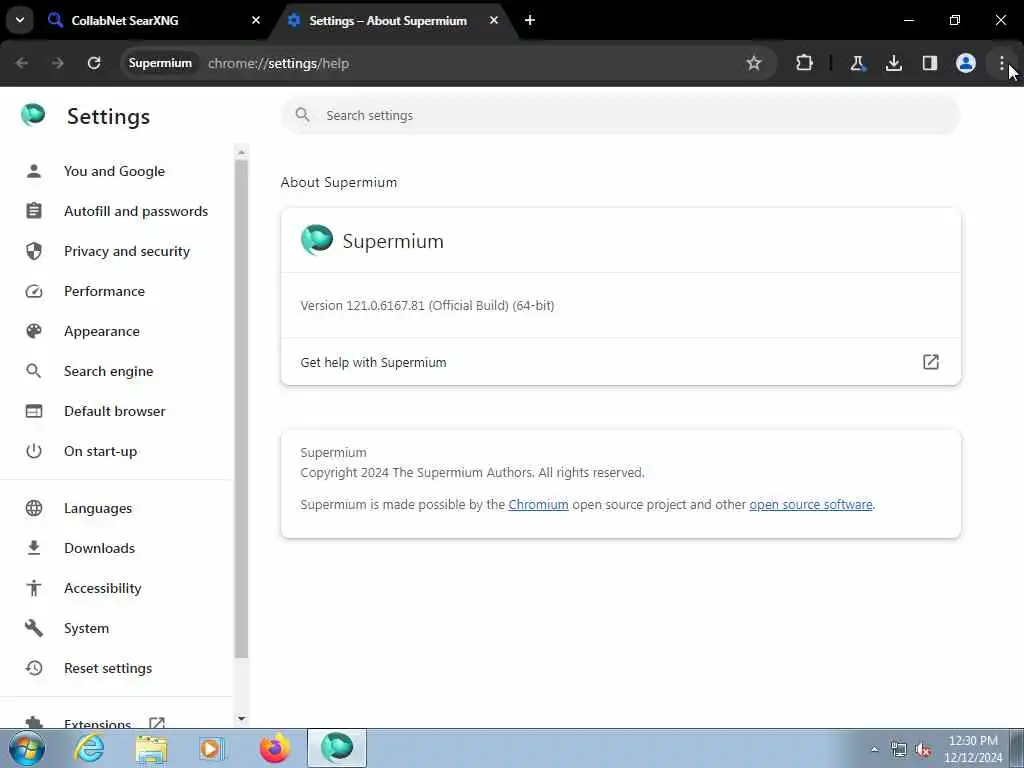Viewport: 1024px width, 768px height.
Task: Open the profile avatar menu
Action: click(966, 63)
